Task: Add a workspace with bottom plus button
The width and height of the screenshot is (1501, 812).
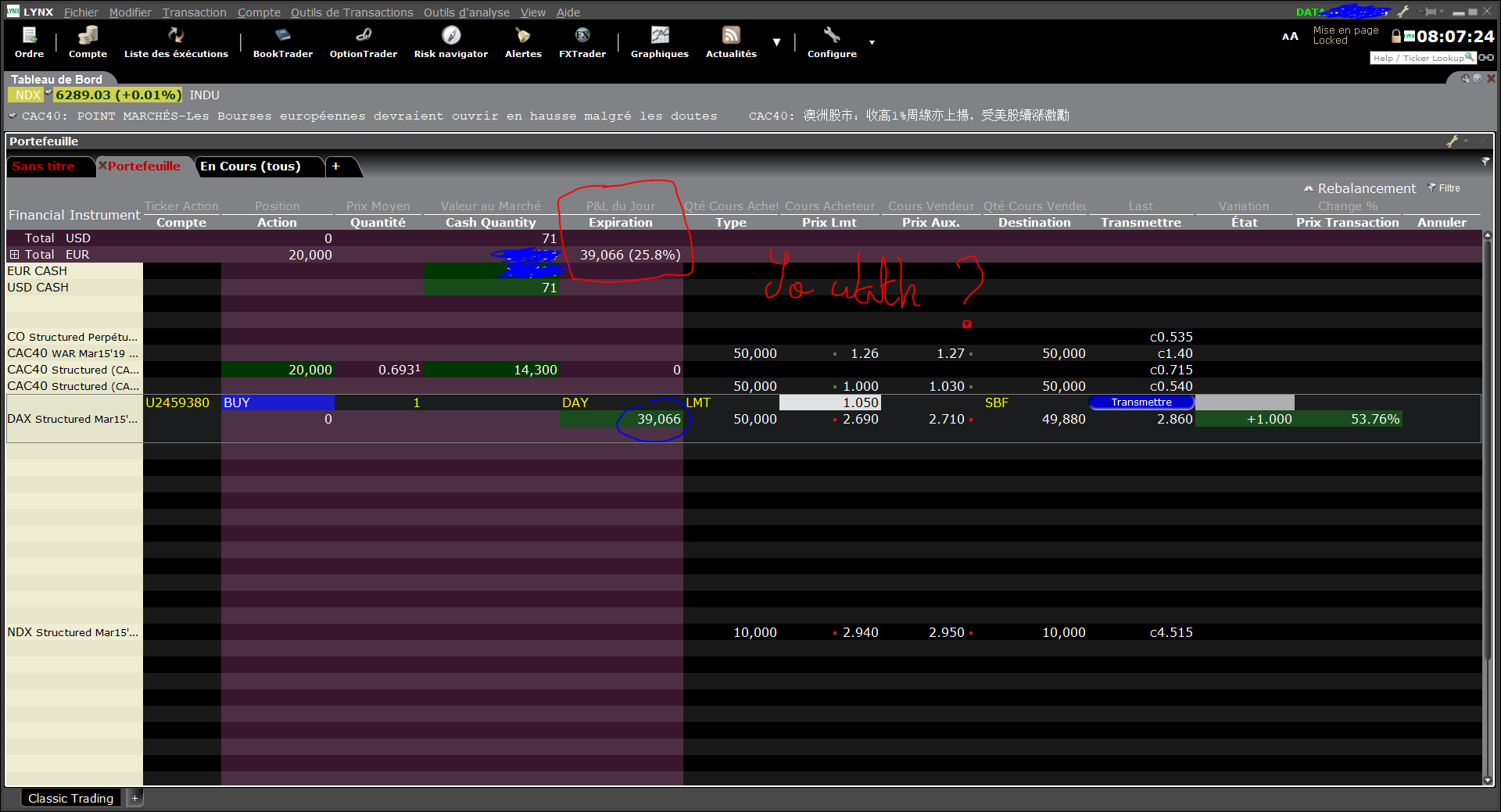Action: point(134,798)
